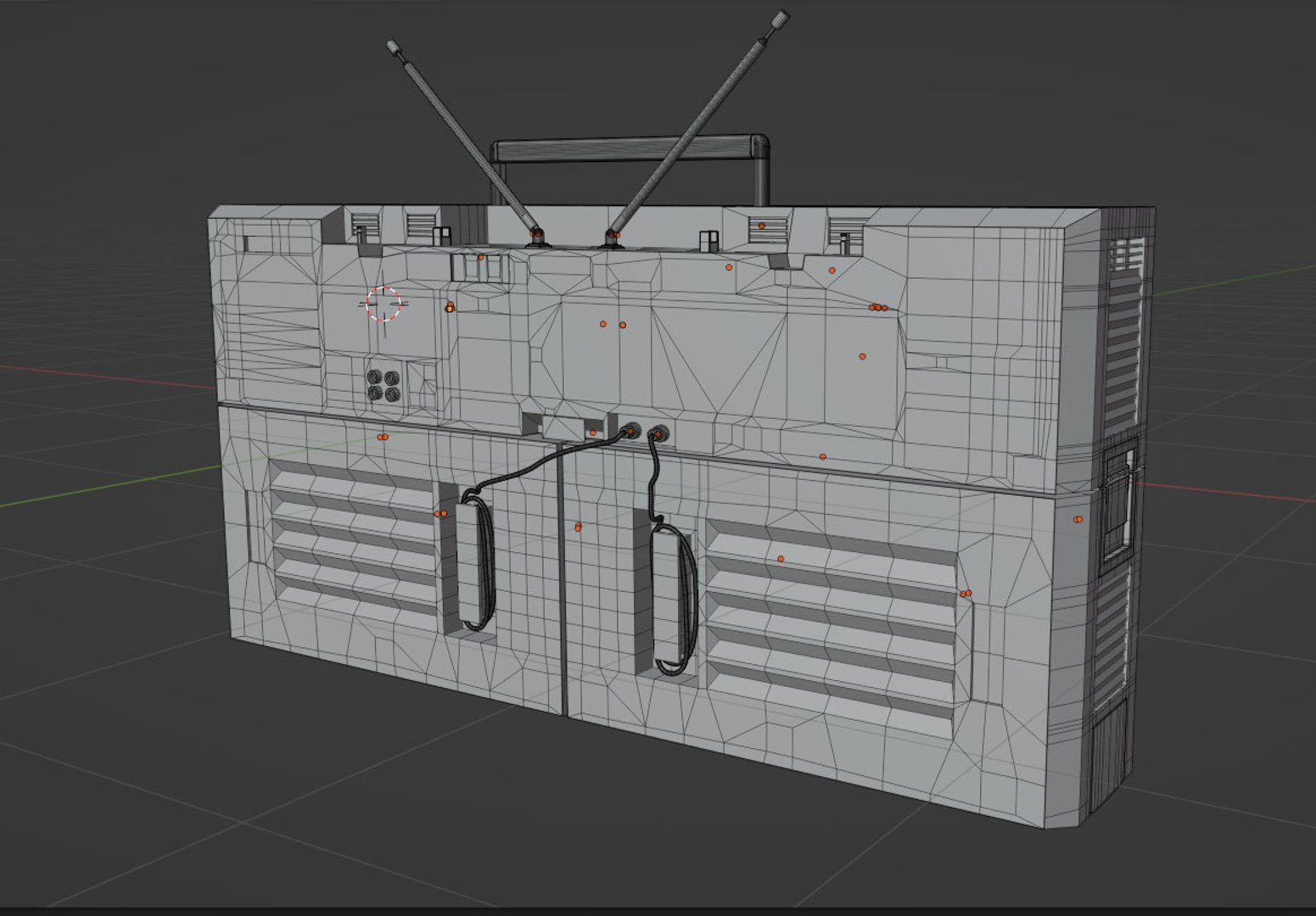Select the right coiled cable holder
Viewport: 1316px width, 916px height.
click(x=673, y=599)
